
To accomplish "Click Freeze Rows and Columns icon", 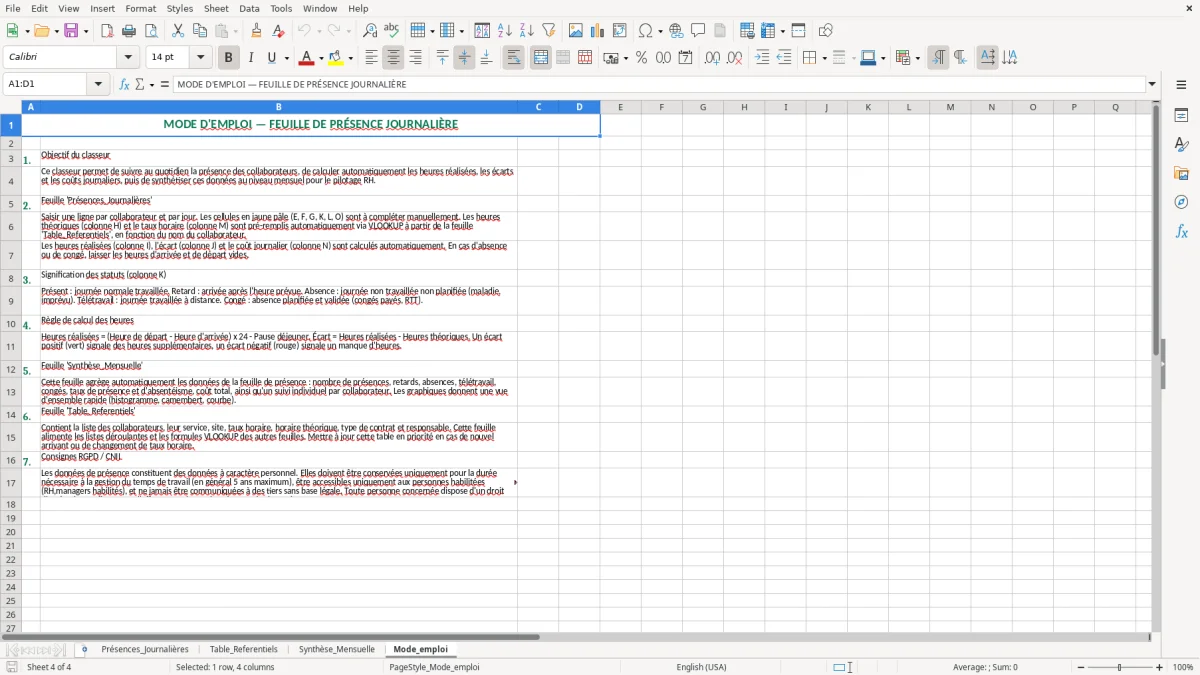I will click(768, 31).
